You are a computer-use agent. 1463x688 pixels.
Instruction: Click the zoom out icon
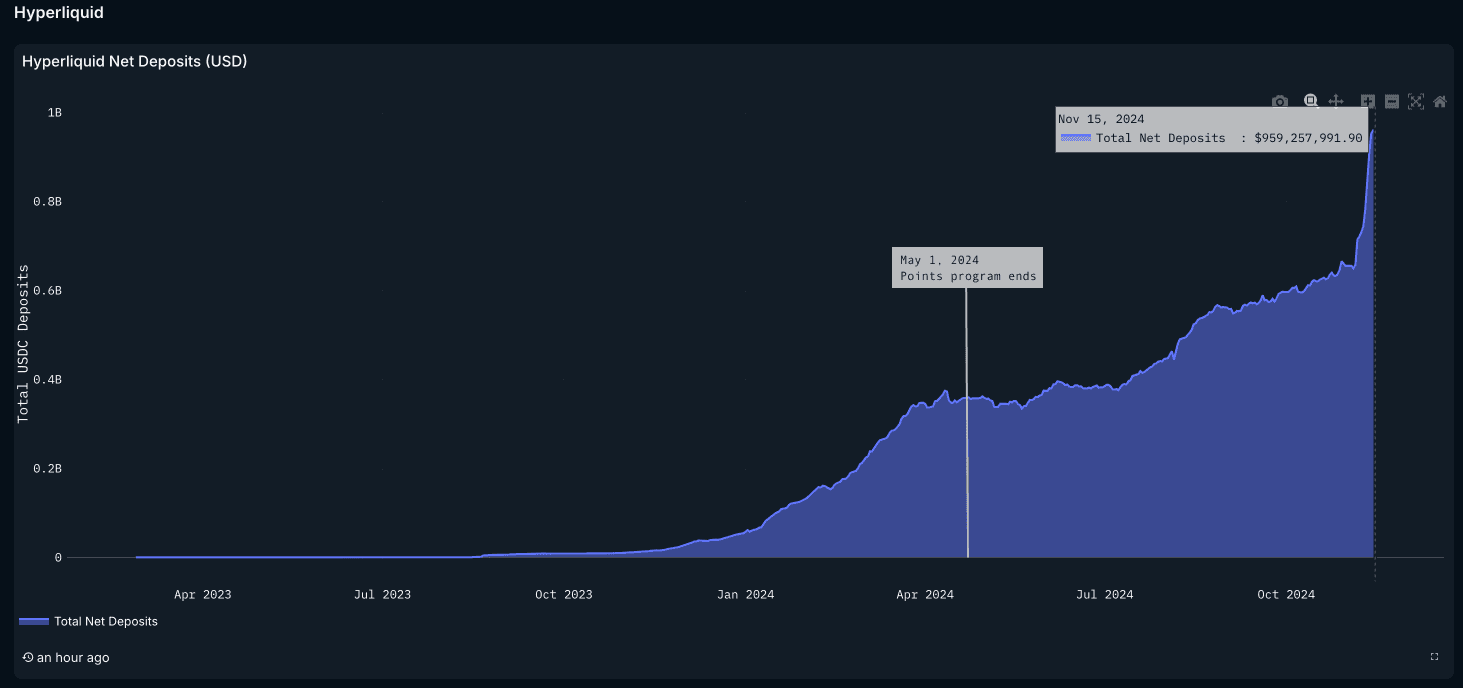[x=1390, y=101]
